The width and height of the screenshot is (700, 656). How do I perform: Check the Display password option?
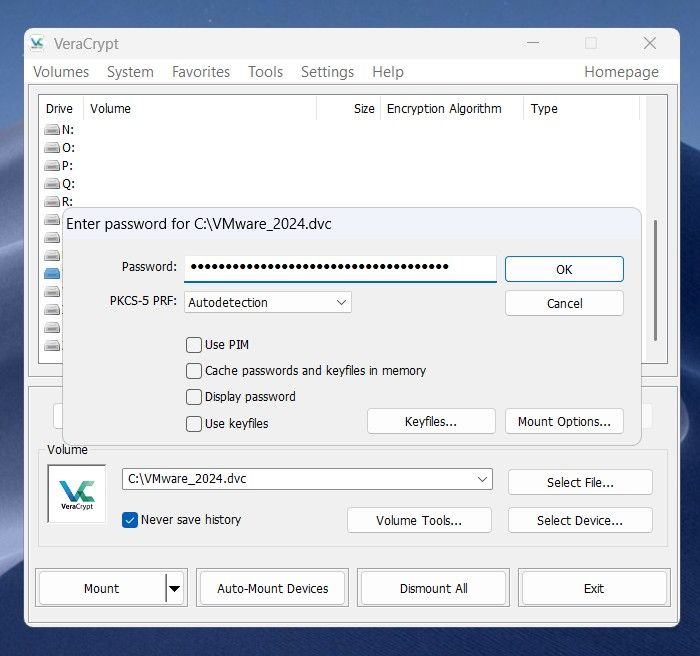(194, 397)
